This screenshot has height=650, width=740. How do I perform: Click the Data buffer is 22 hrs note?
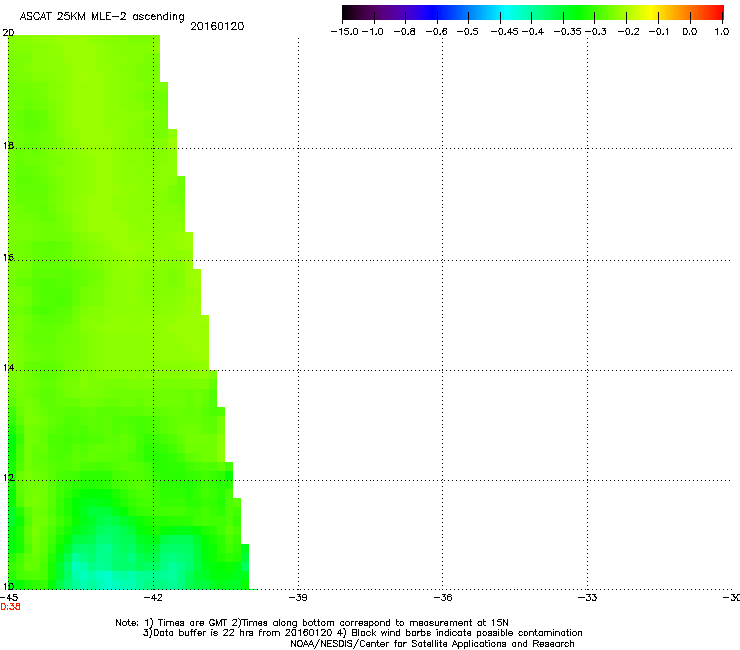[362, 633]
